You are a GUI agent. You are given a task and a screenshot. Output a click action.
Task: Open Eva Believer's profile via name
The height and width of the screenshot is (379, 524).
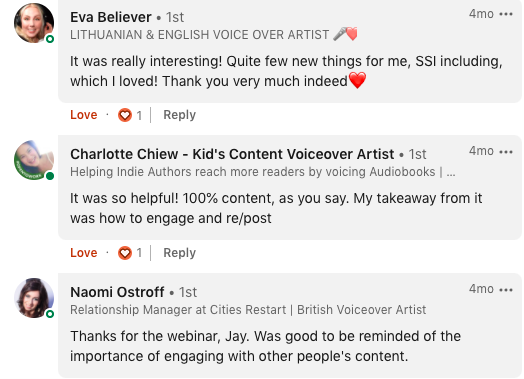111,17
